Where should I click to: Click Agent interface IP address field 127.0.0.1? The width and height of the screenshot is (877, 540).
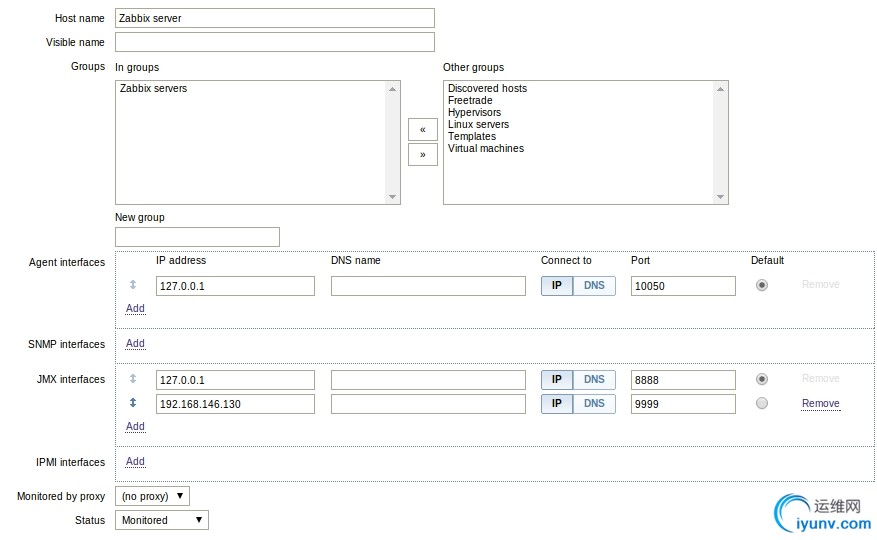(x=235, y=286)
